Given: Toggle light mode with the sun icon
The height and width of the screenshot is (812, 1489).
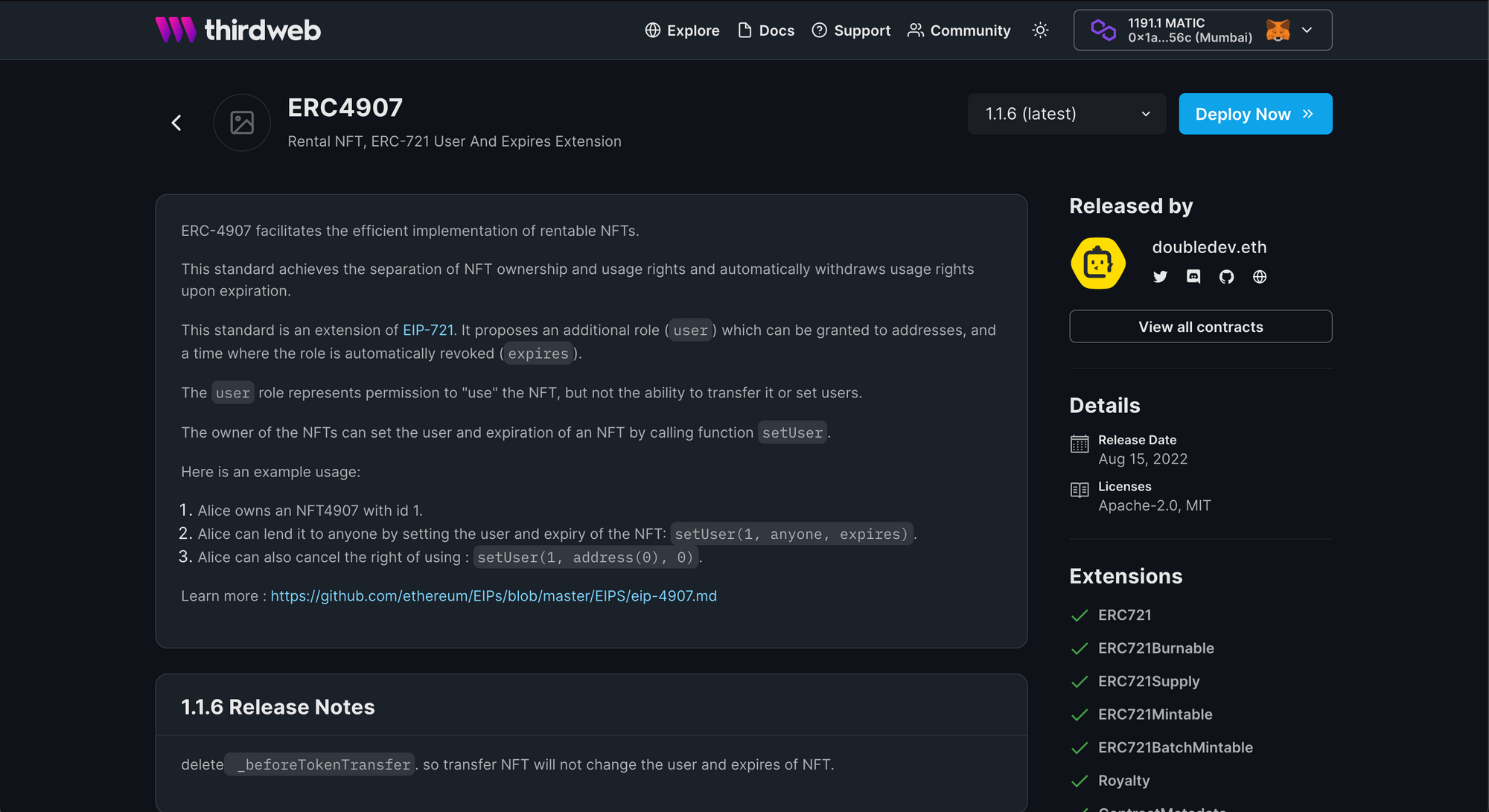Looking at the screenshot, I should 1040,30.
